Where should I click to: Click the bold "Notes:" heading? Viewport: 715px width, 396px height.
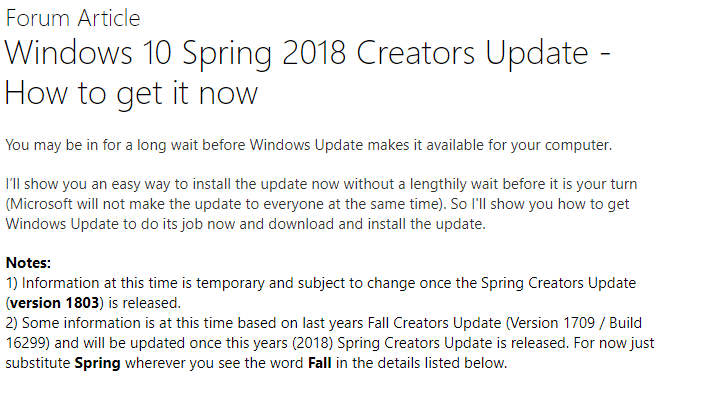tap(28, 263)
